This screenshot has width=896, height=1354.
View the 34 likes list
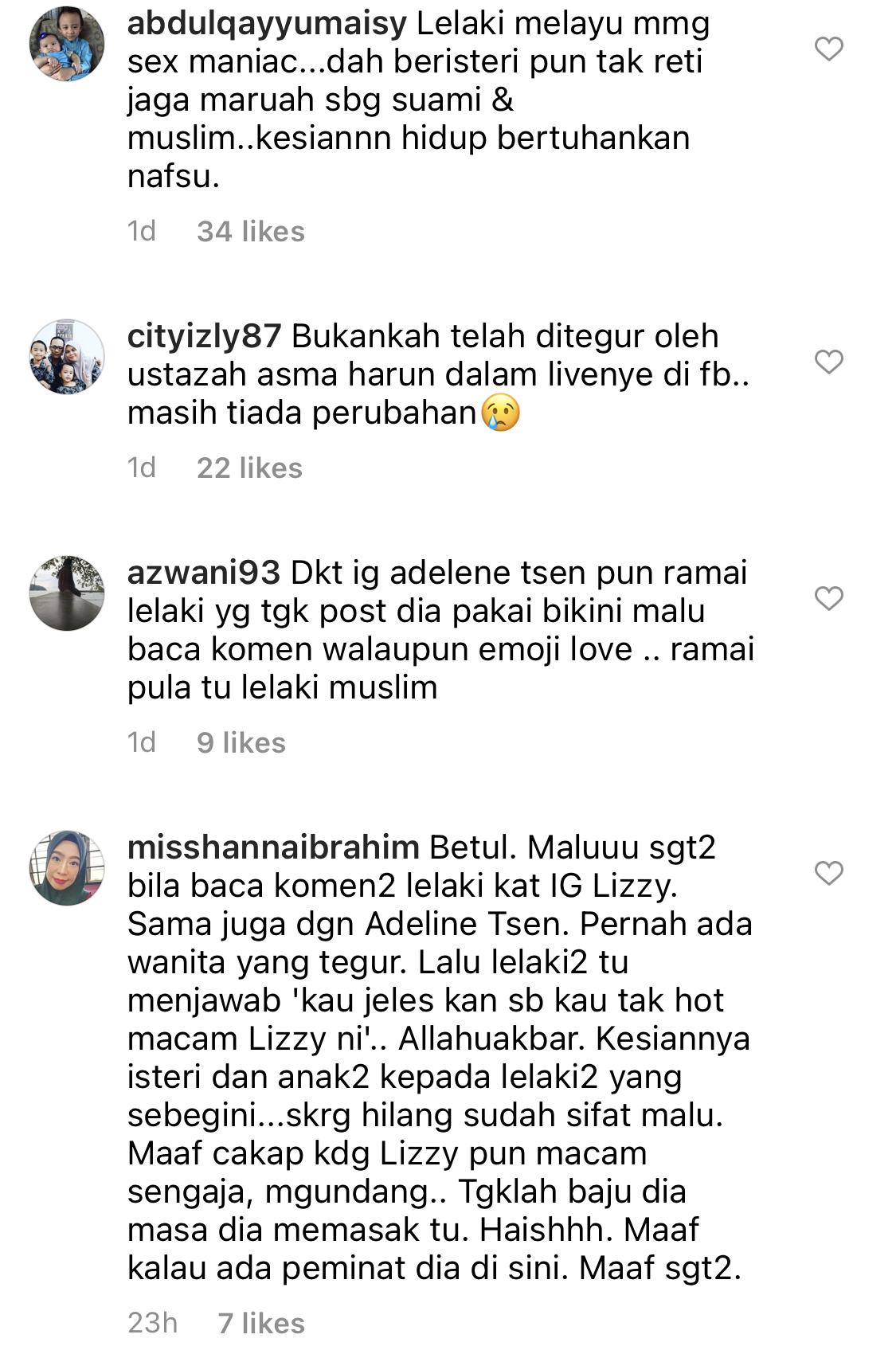(x=251, y=232)
